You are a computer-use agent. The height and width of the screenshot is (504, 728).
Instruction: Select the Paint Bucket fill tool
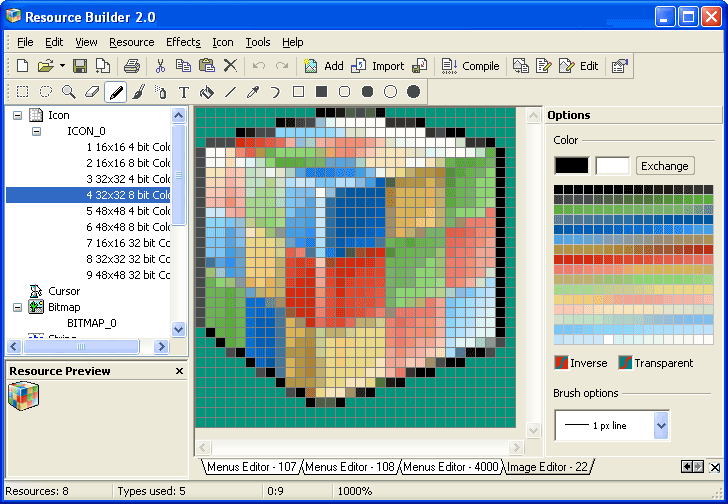click(x=207, y=92)
